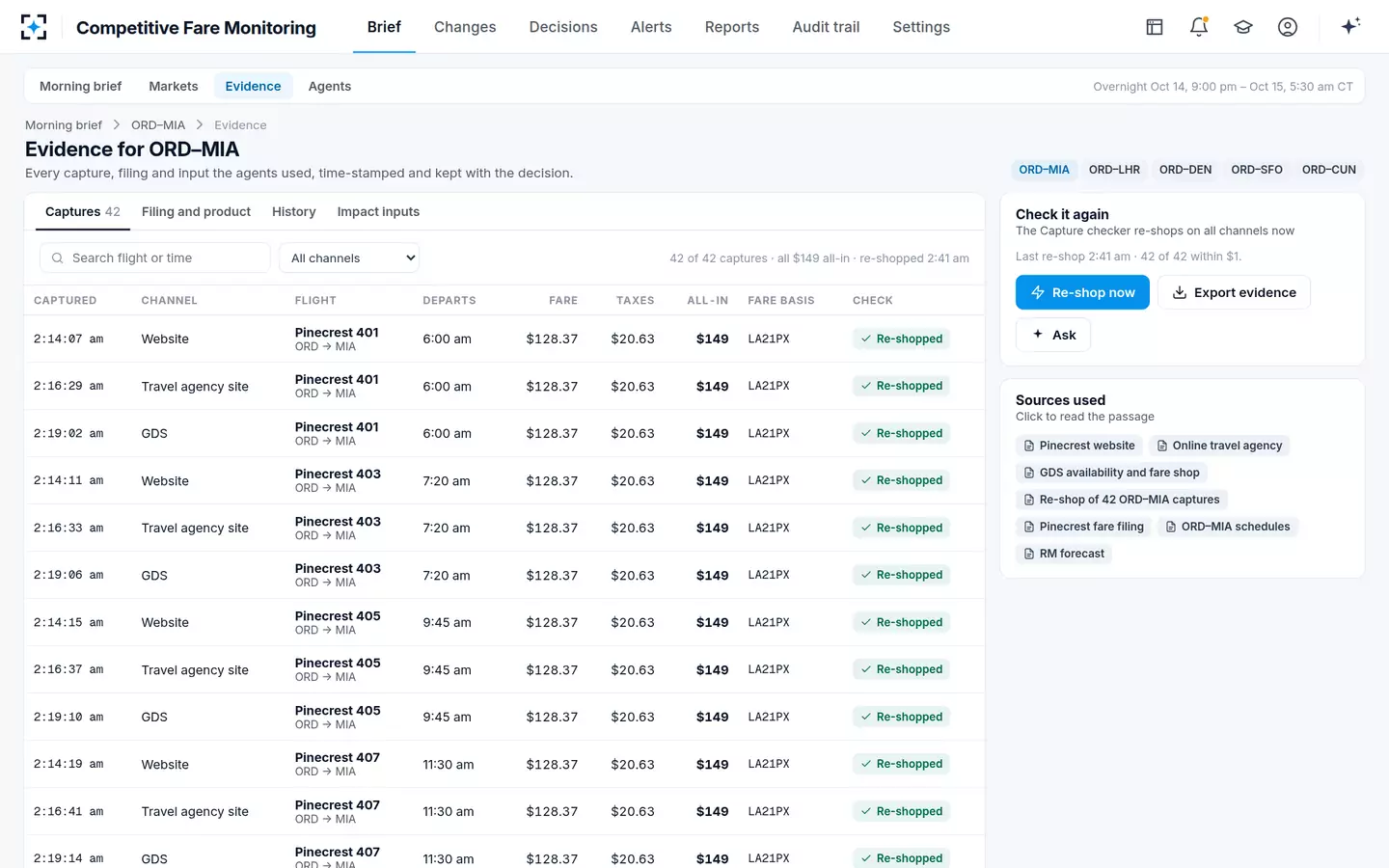Open the Settings tab
Screen dimensions: 1389x868
[921, 27]
